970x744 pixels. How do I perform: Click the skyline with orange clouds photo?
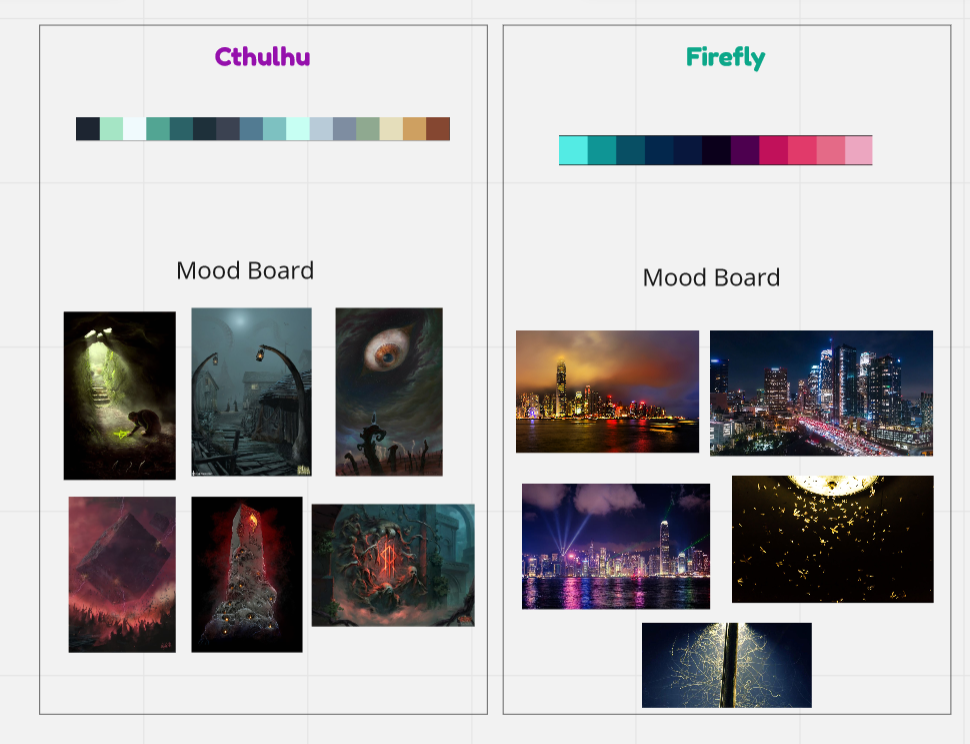pyautogui.click(x=607, y=391)
